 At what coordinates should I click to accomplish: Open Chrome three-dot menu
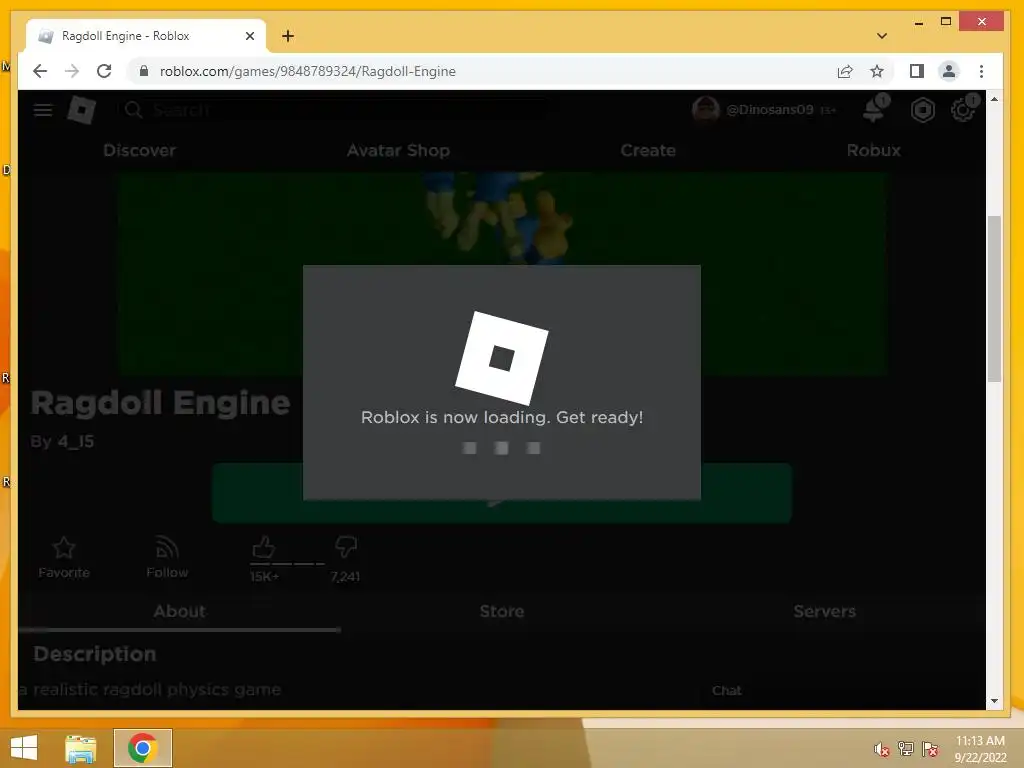coord(981,71)
